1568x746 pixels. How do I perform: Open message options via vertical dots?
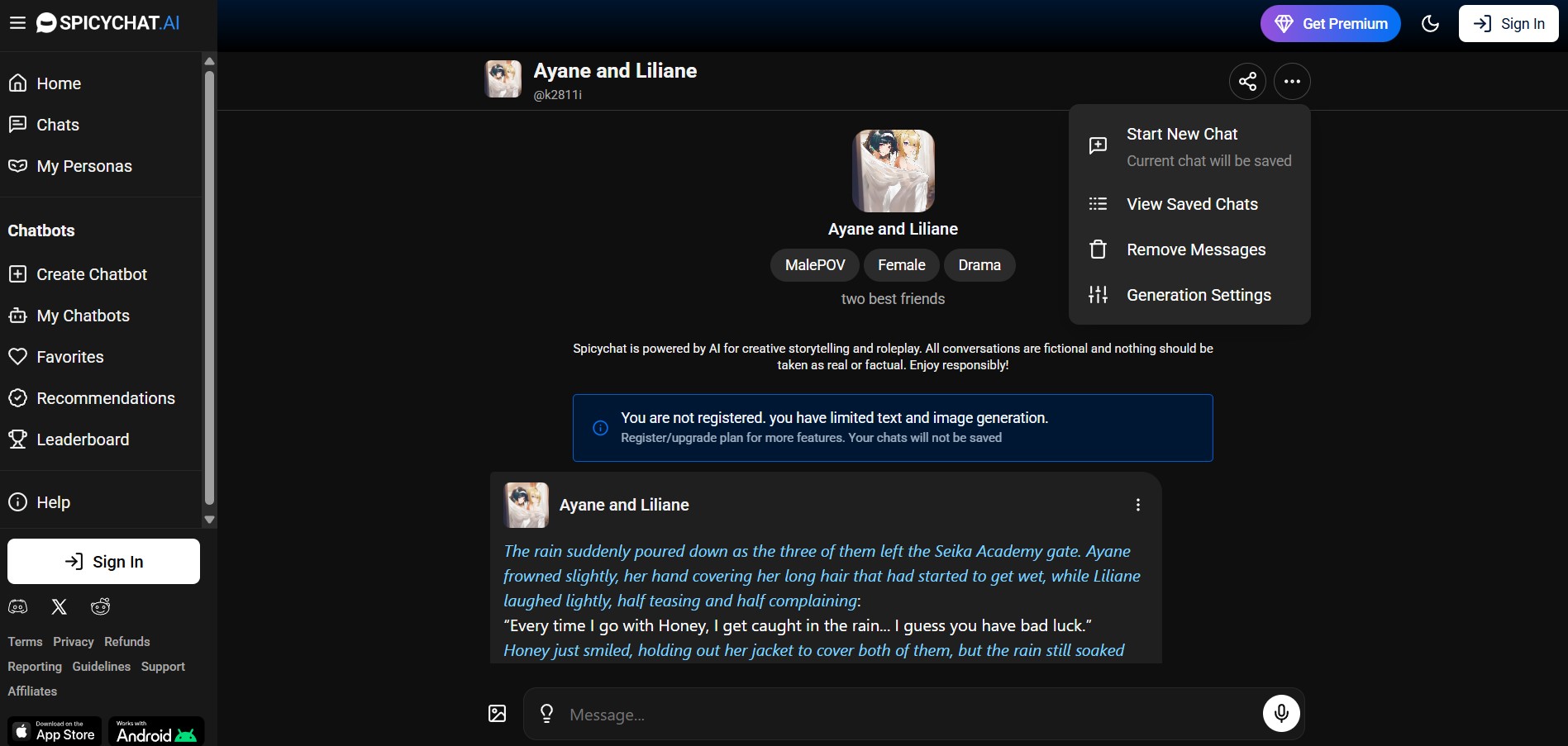1138,505
